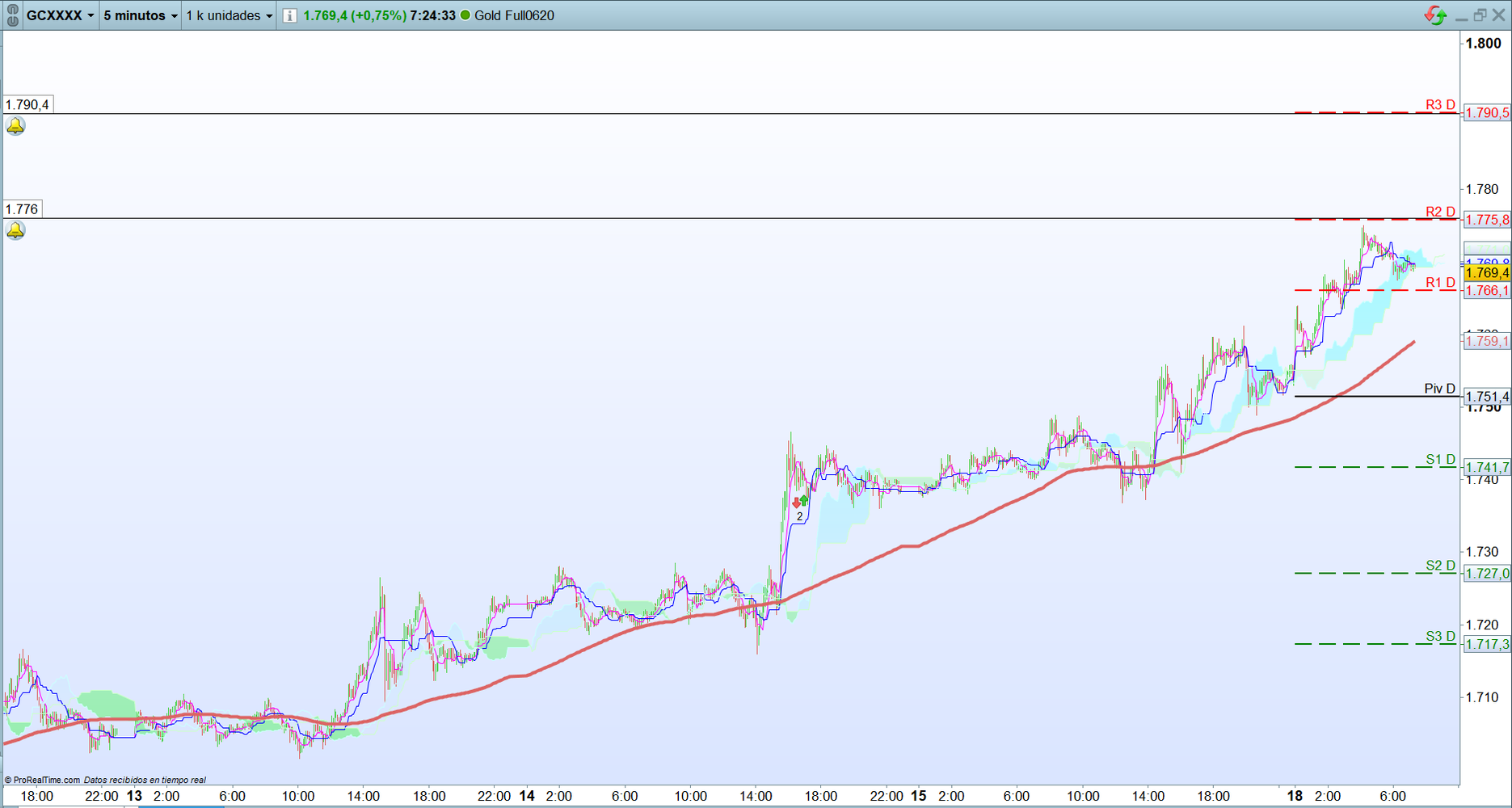Select the Piv D pivot label
This screenshot has width=1512, height=808.
click(x=1439, y=389)
